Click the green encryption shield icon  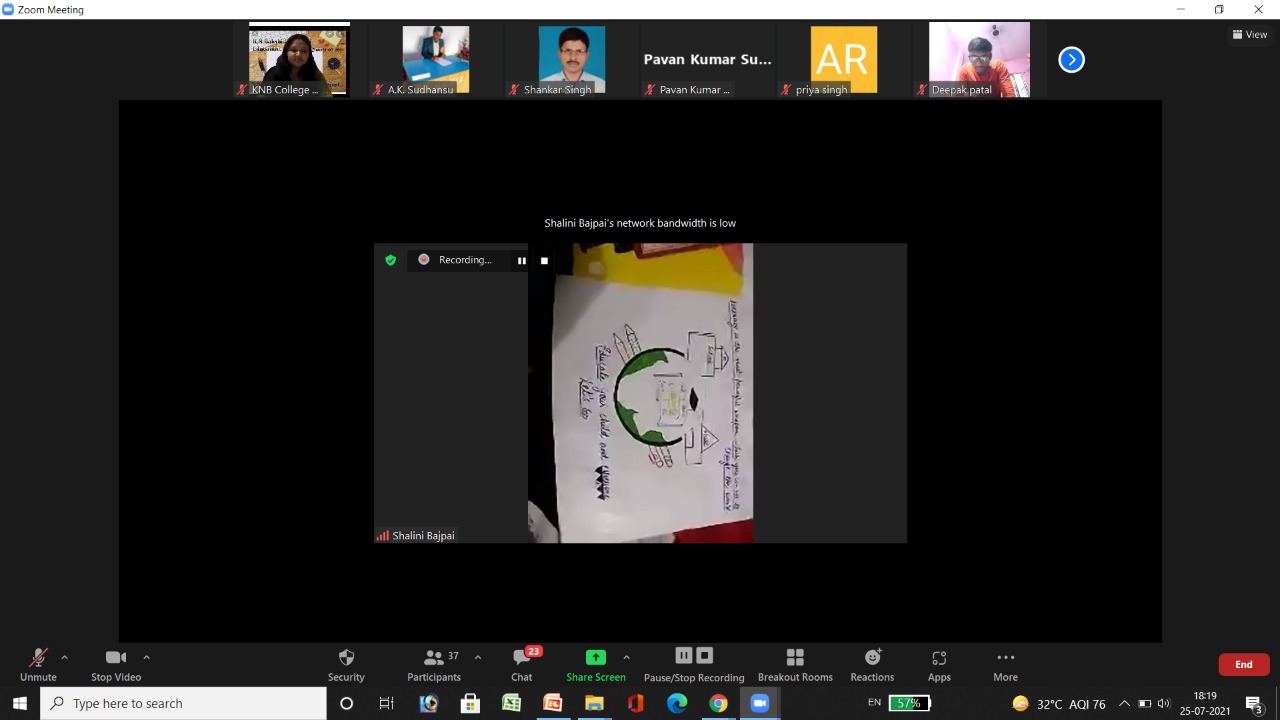coord(391,260)
